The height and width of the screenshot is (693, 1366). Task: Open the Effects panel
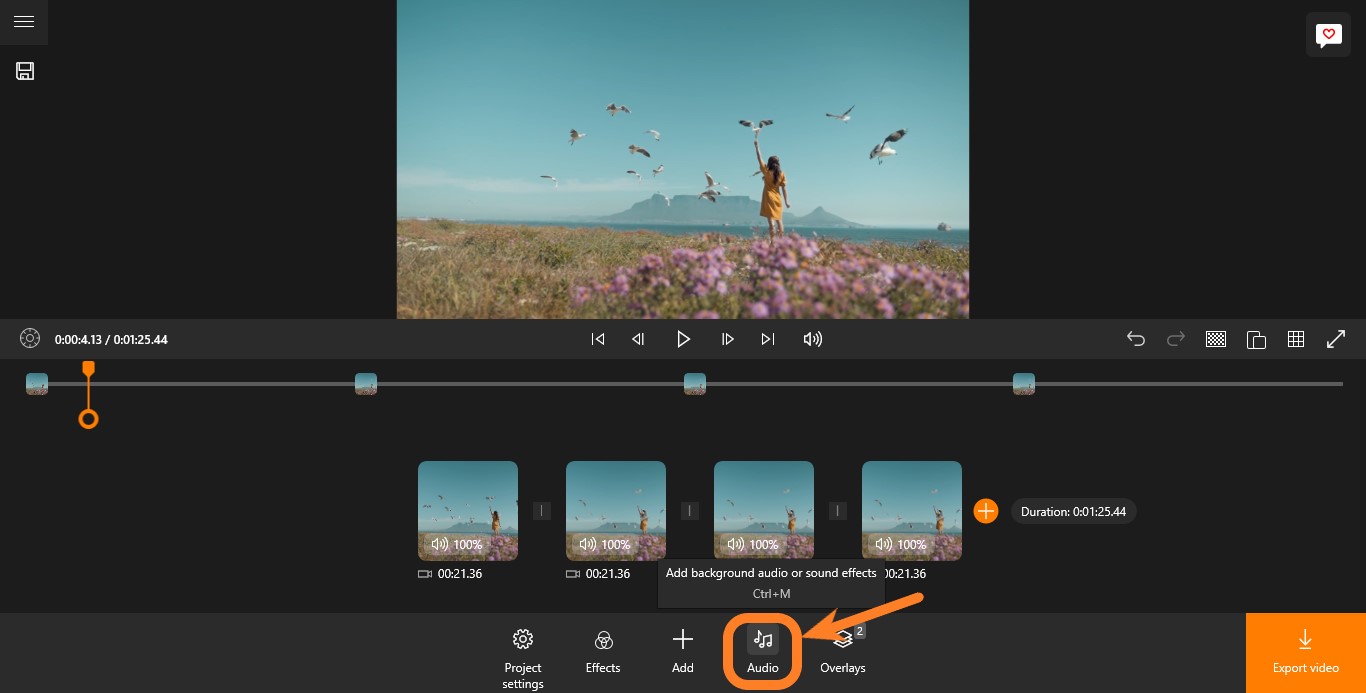pyautogui.click(x=603, y=652)
